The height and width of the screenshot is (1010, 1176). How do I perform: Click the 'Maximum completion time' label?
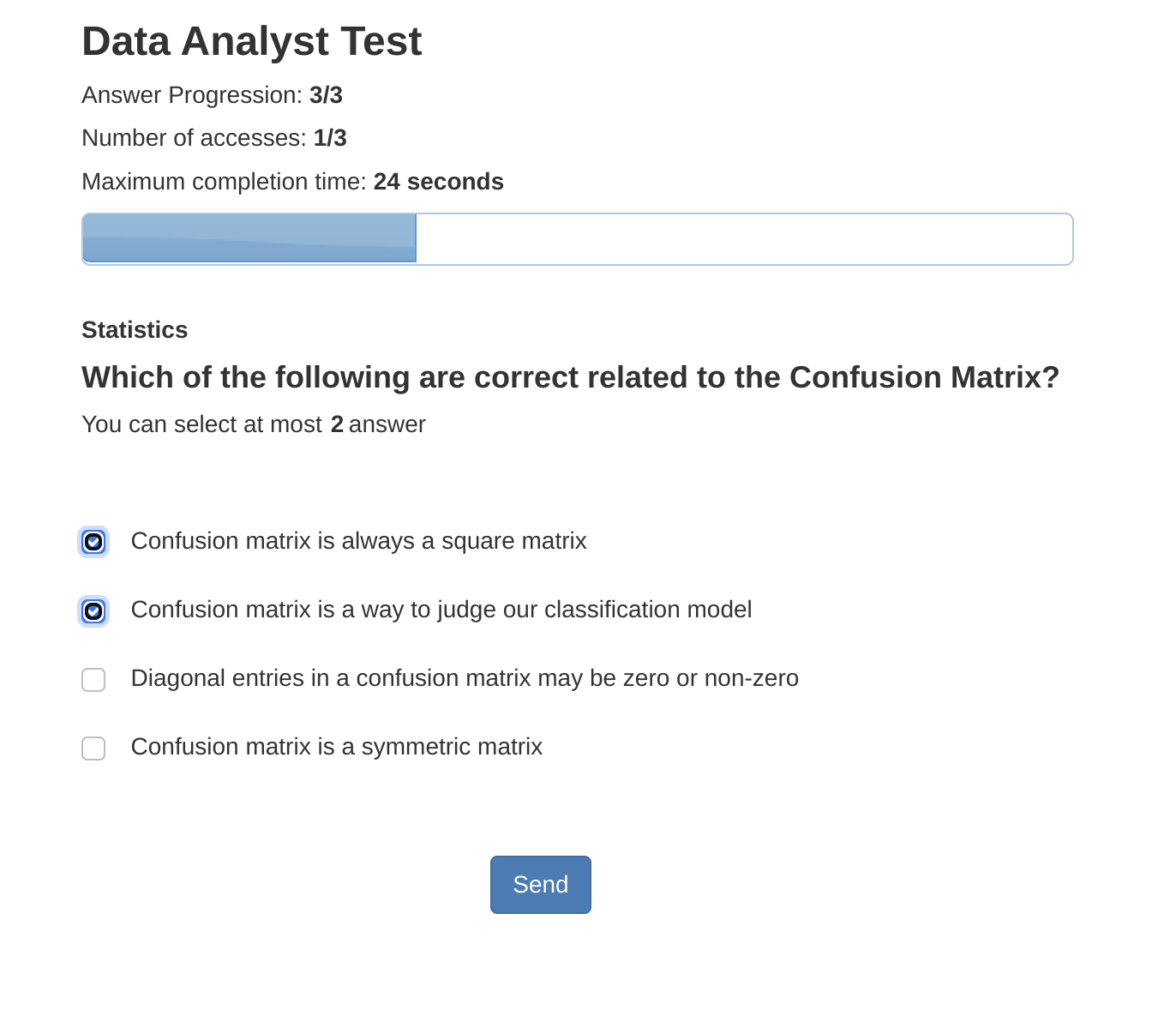coord(224,182)
